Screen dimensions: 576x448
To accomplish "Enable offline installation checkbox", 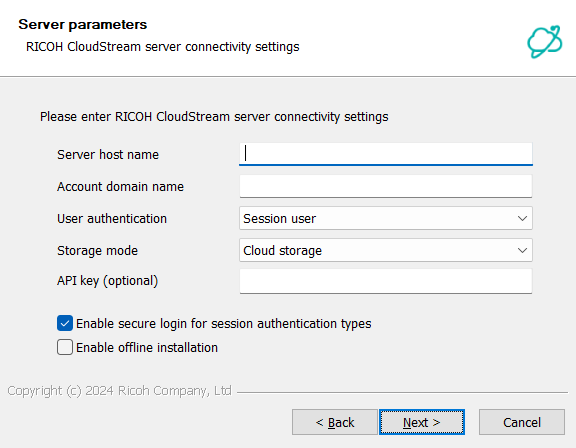I will 65,347.
